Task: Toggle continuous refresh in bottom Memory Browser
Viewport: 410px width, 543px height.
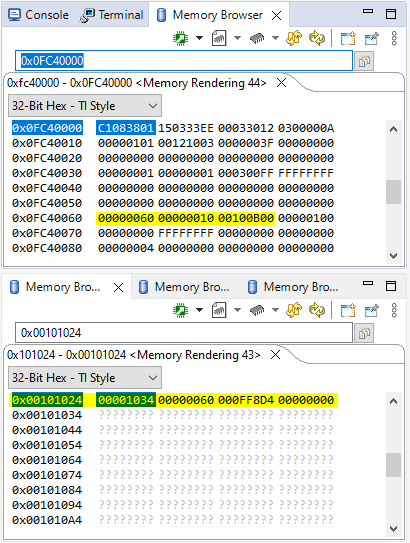Action: click(x=294, y=310)
